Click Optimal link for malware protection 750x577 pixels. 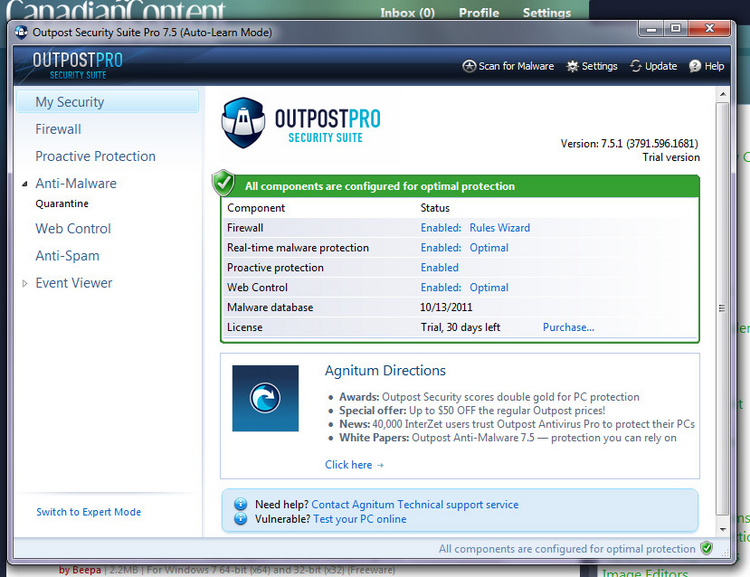[x=489, y=248]
